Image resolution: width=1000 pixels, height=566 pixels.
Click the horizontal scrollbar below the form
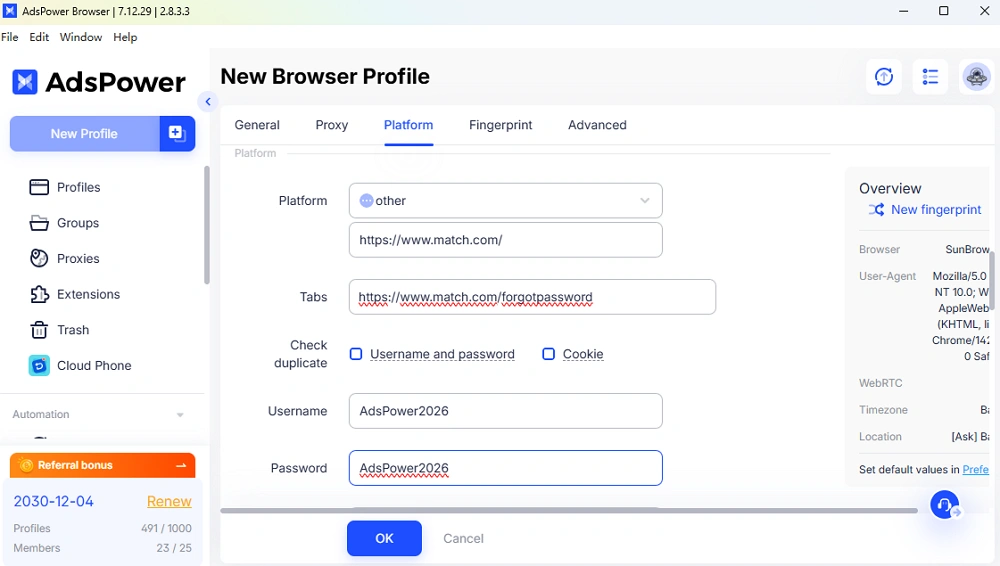coord(569,510)
